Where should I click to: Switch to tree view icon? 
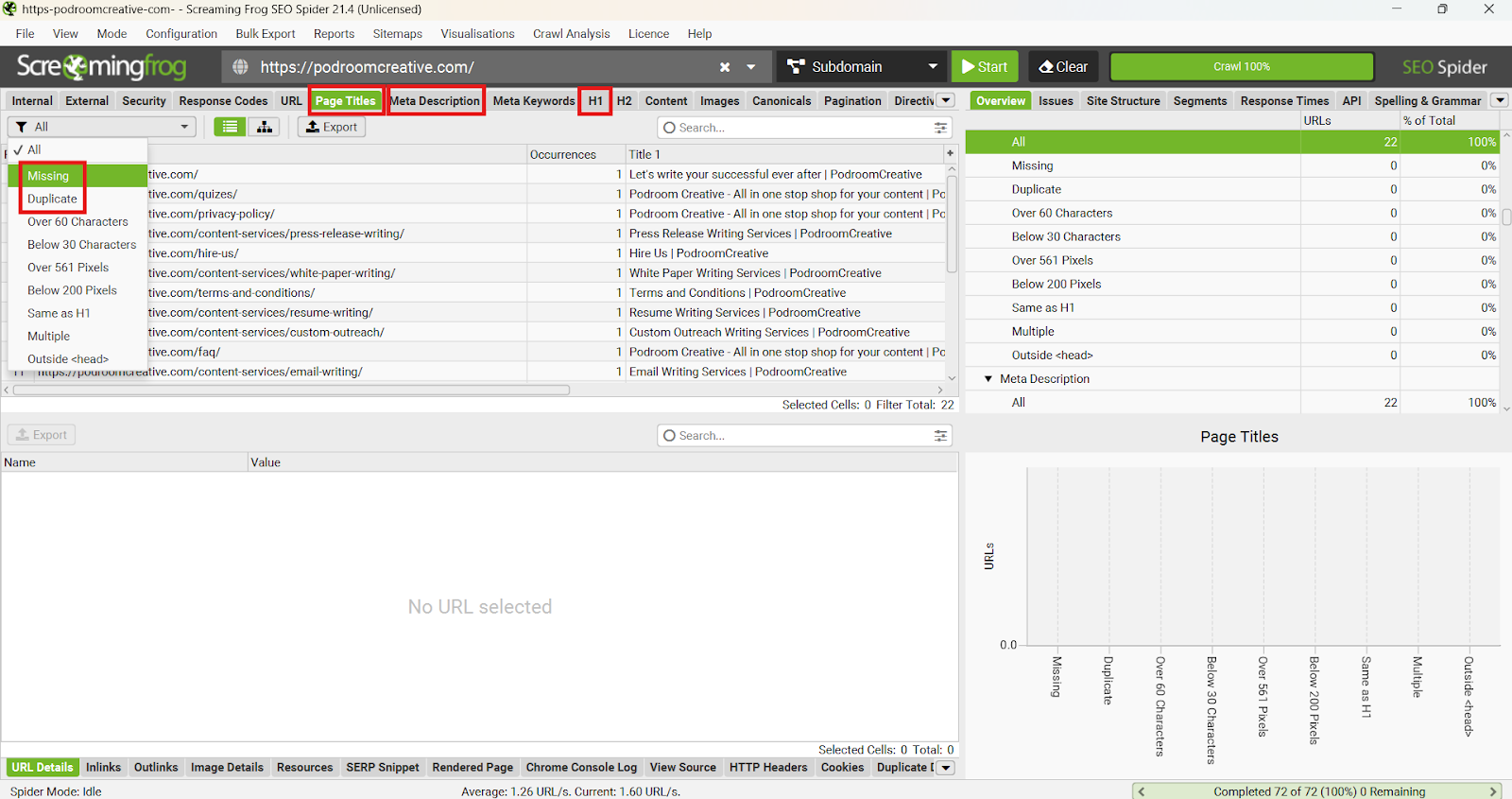[x=265, y=127]
